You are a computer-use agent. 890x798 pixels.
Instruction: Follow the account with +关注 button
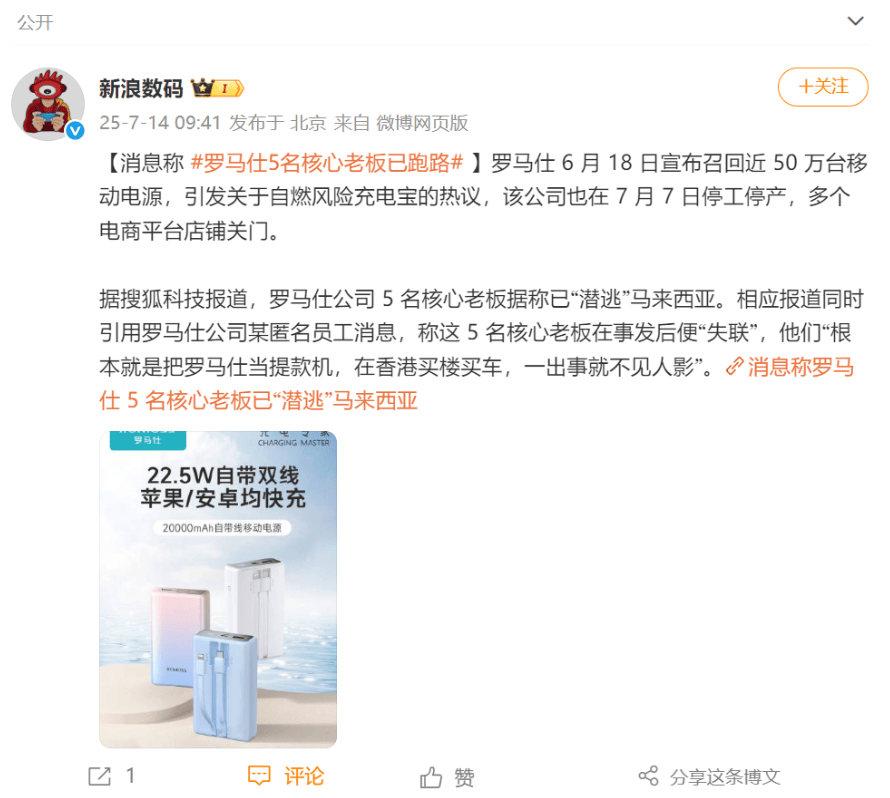(822, 87)
